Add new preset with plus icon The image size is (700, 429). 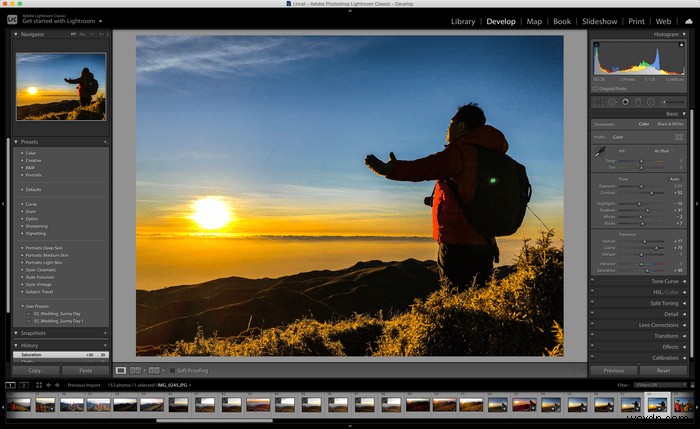click(105, 142)
